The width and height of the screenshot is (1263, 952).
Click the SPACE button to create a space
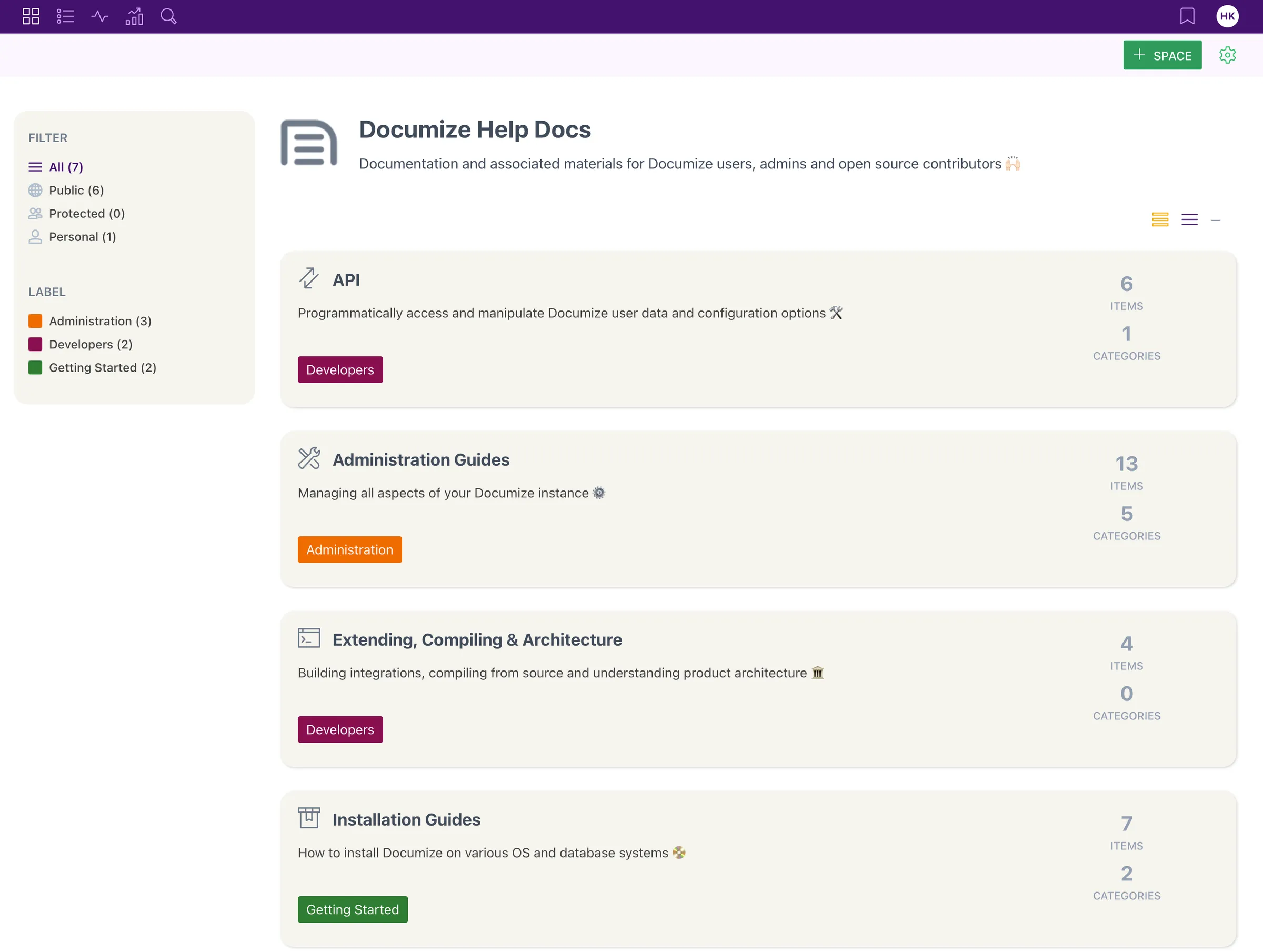tap(1162, 55)
